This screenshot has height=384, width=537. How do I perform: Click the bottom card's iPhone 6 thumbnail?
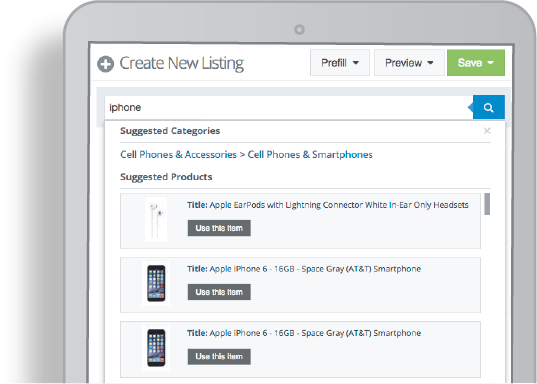tap(156, 348)
